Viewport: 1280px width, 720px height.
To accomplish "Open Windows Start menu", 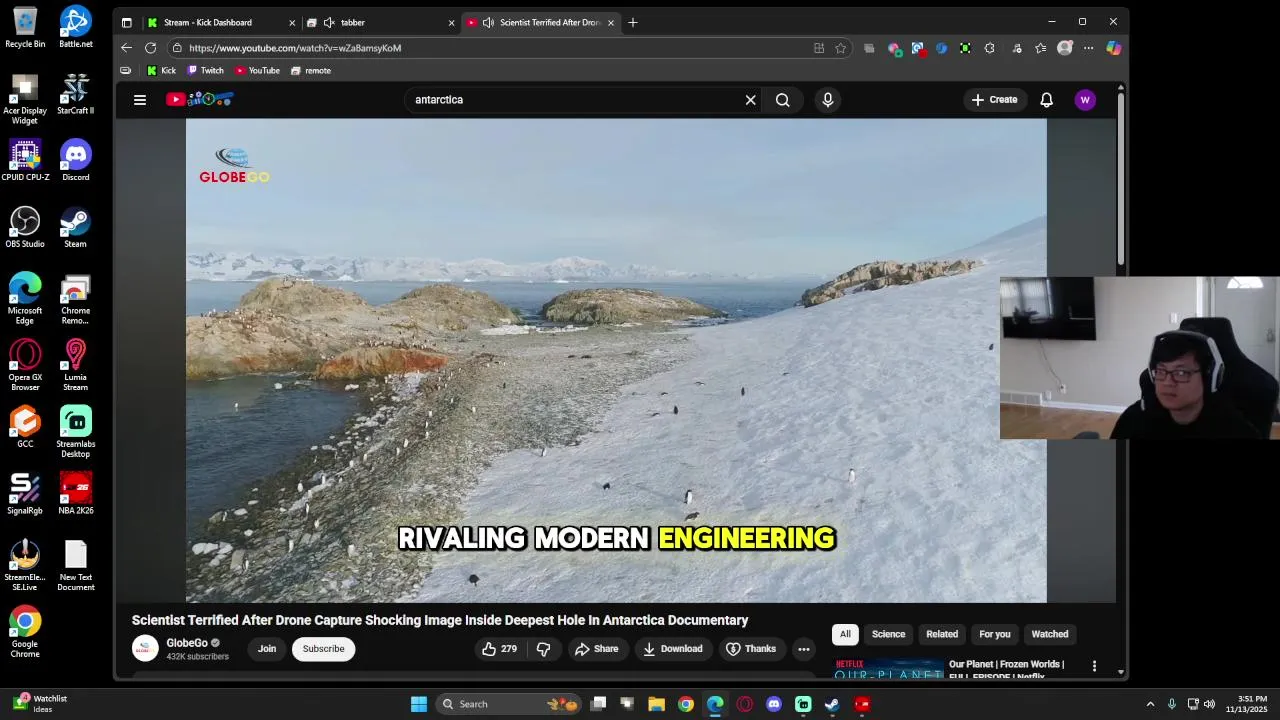I will (419, 704).
